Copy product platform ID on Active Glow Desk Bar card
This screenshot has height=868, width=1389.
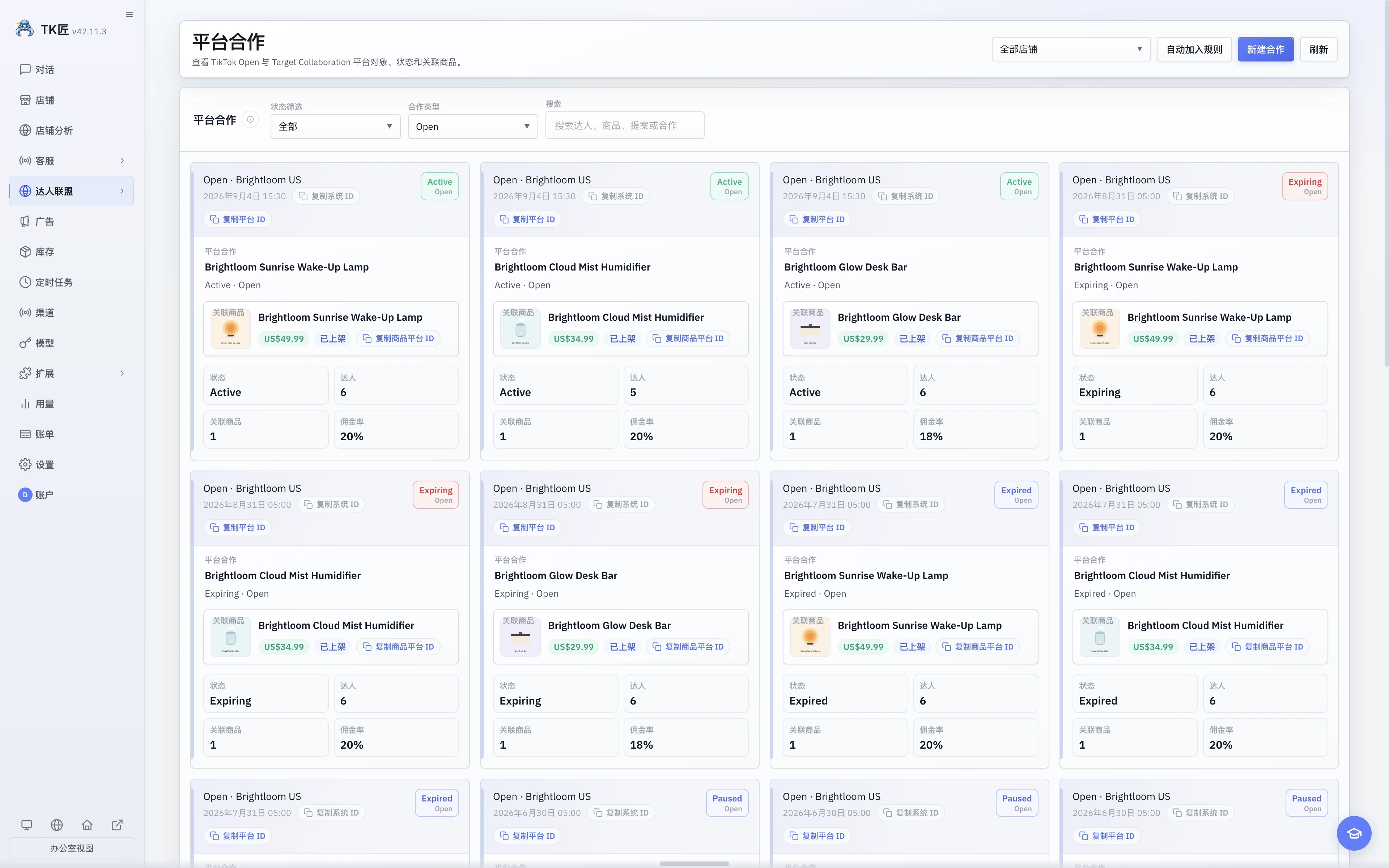click(x=977, y=339)
